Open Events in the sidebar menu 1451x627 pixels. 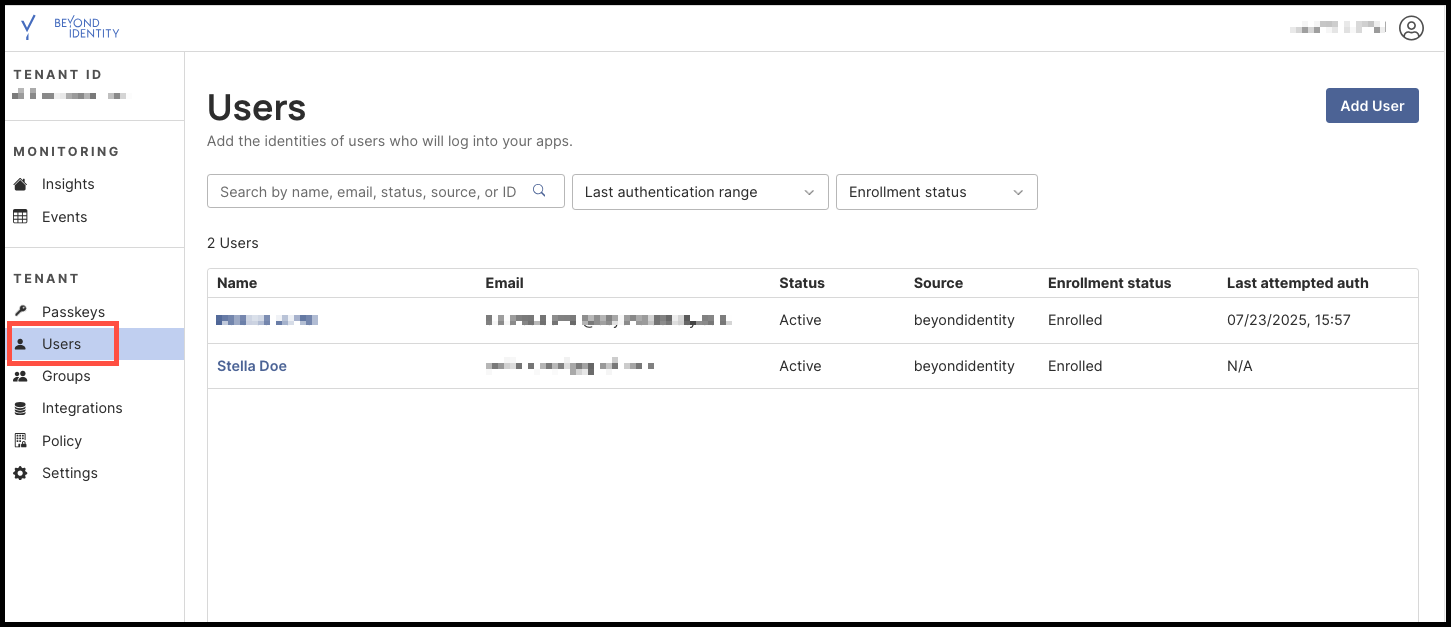click(x=64, y=217)
